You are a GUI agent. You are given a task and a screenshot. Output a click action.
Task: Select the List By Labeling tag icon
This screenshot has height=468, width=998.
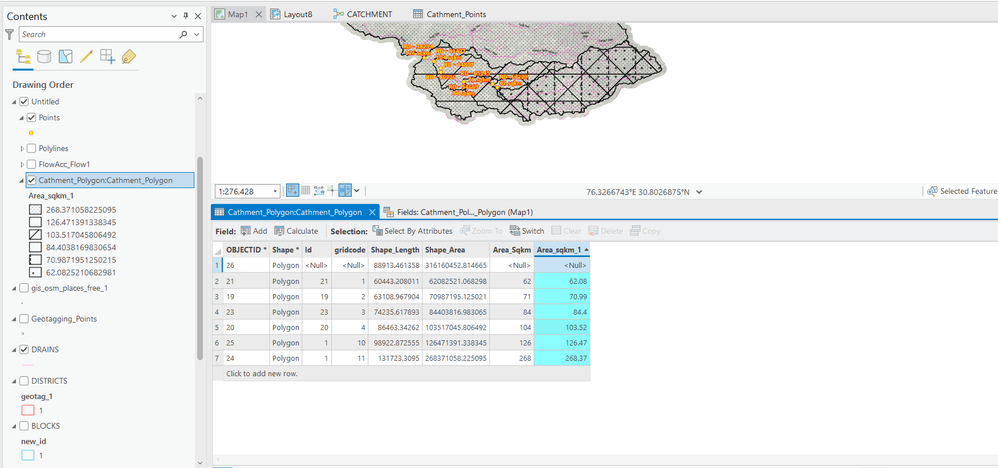pyautogui.click(x=128, y=57)
